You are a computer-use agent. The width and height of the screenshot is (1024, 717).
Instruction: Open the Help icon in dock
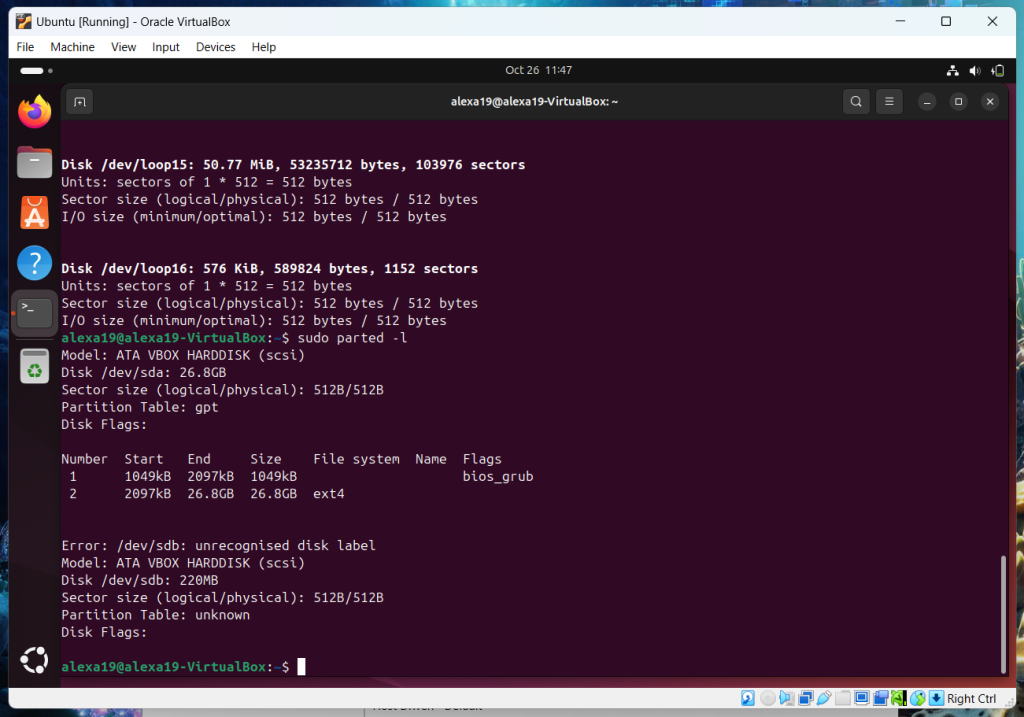point(35,263)
